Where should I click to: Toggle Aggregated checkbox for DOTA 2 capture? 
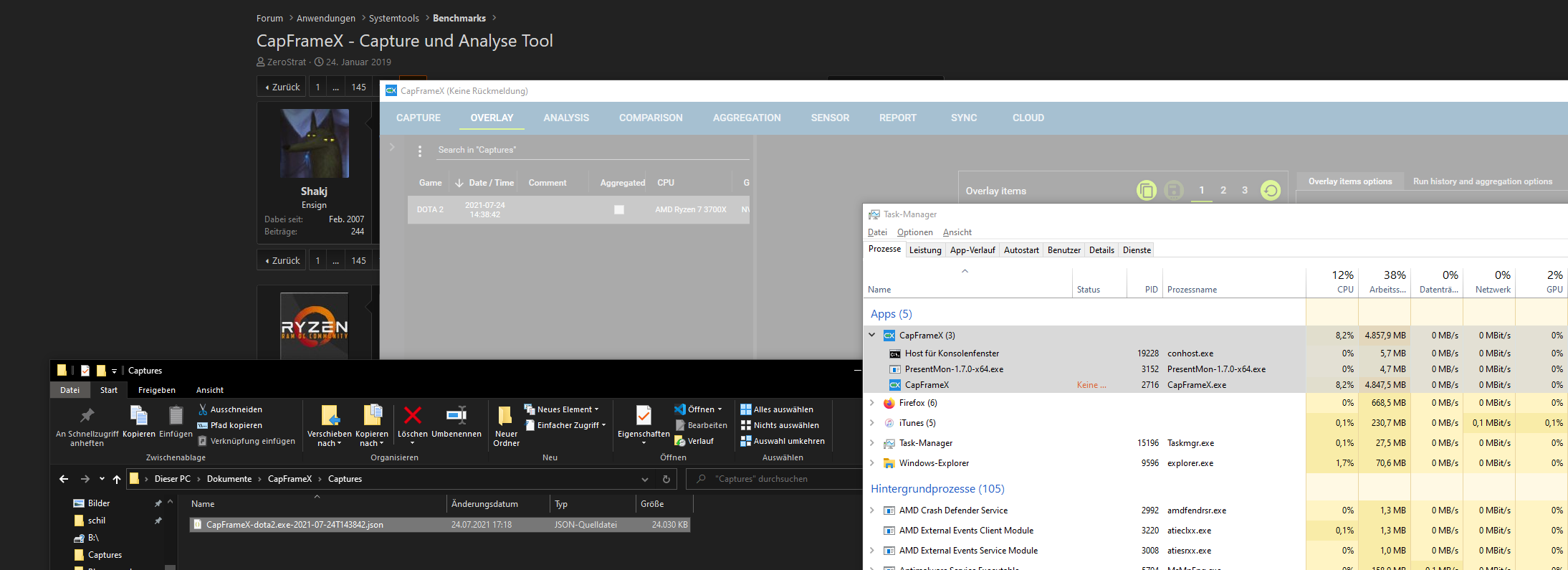619,210
